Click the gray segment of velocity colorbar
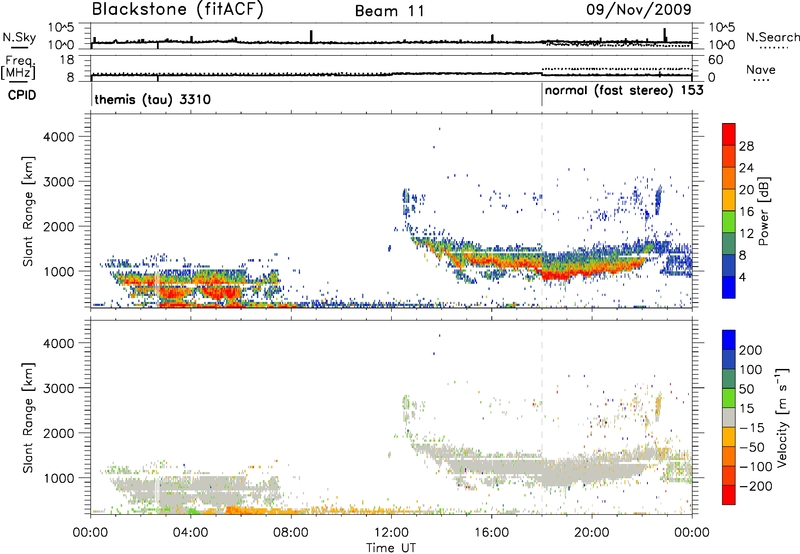800x554 pixels. point(729,417)
